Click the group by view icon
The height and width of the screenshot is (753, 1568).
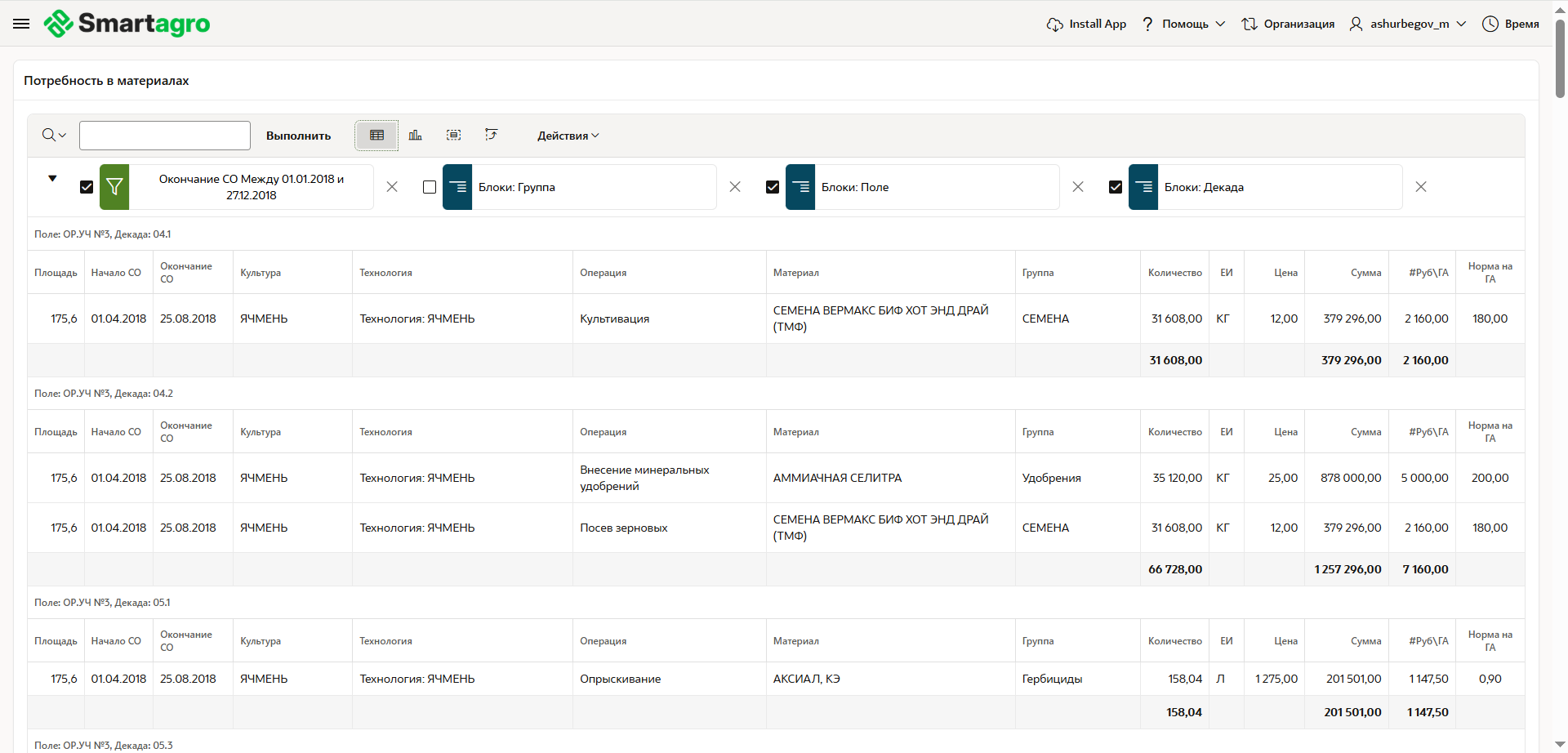(x=453, y=136)
